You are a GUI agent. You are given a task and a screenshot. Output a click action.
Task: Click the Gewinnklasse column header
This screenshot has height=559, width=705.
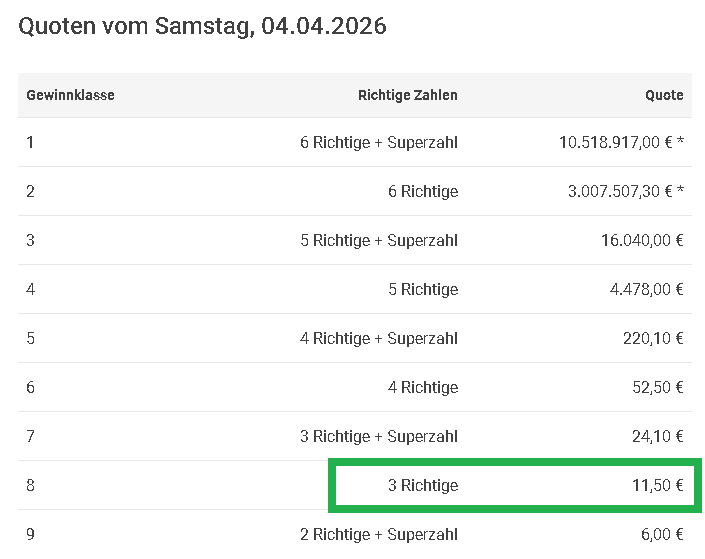(x=70, y=96)
